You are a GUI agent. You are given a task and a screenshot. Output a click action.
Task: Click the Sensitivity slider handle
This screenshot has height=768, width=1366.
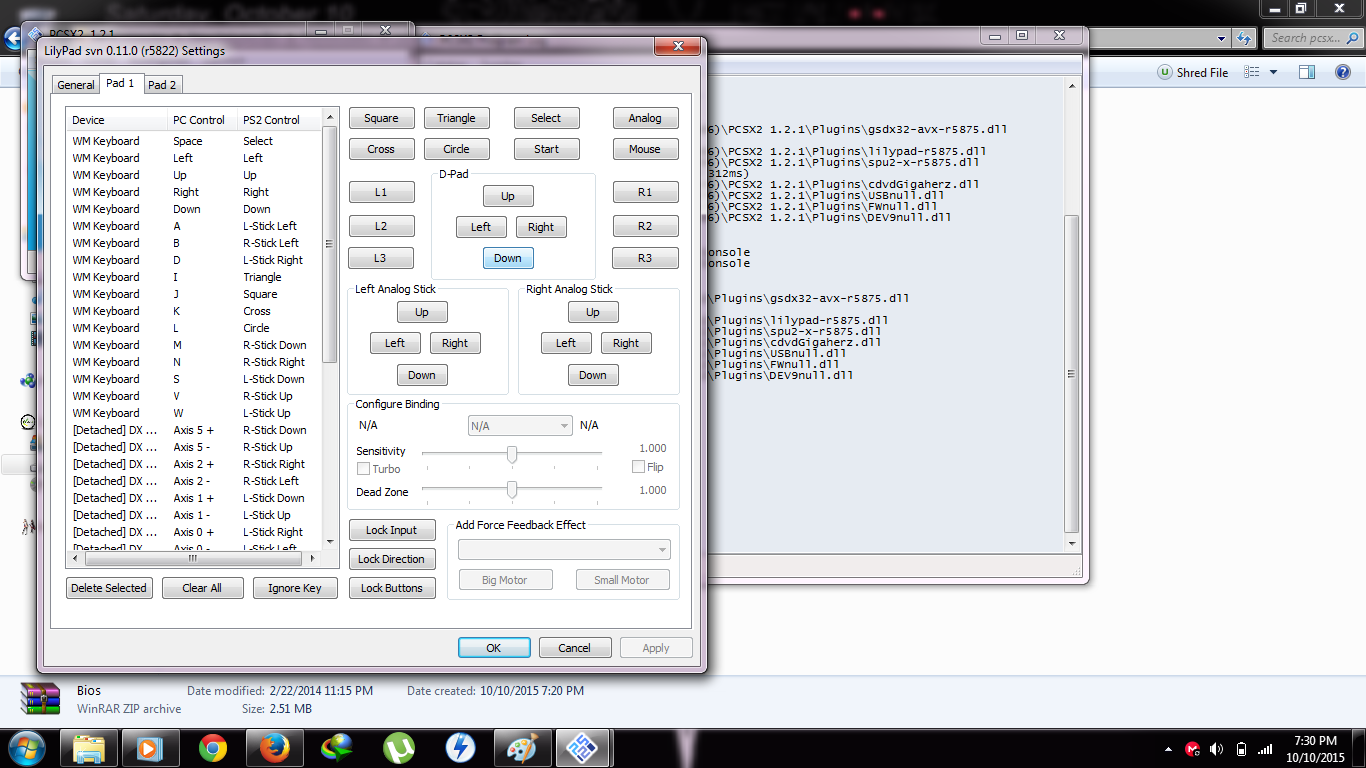tap(512, 454)
